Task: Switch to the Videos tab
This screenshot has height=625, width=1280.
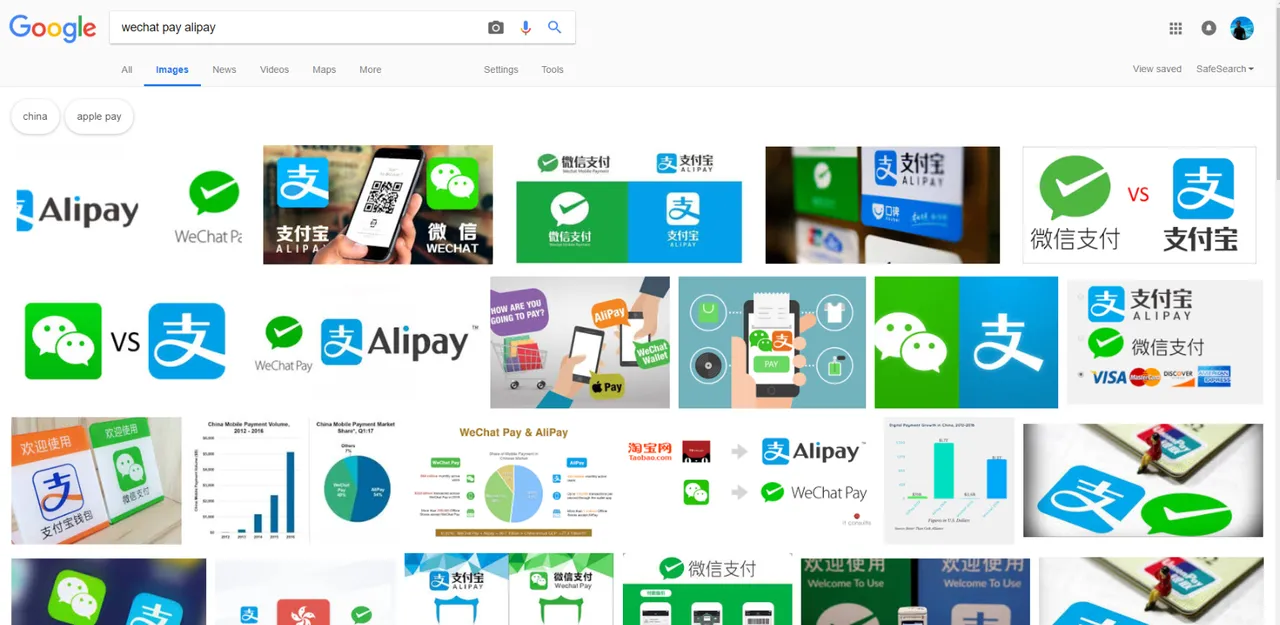Action: (x=274, y=70)
